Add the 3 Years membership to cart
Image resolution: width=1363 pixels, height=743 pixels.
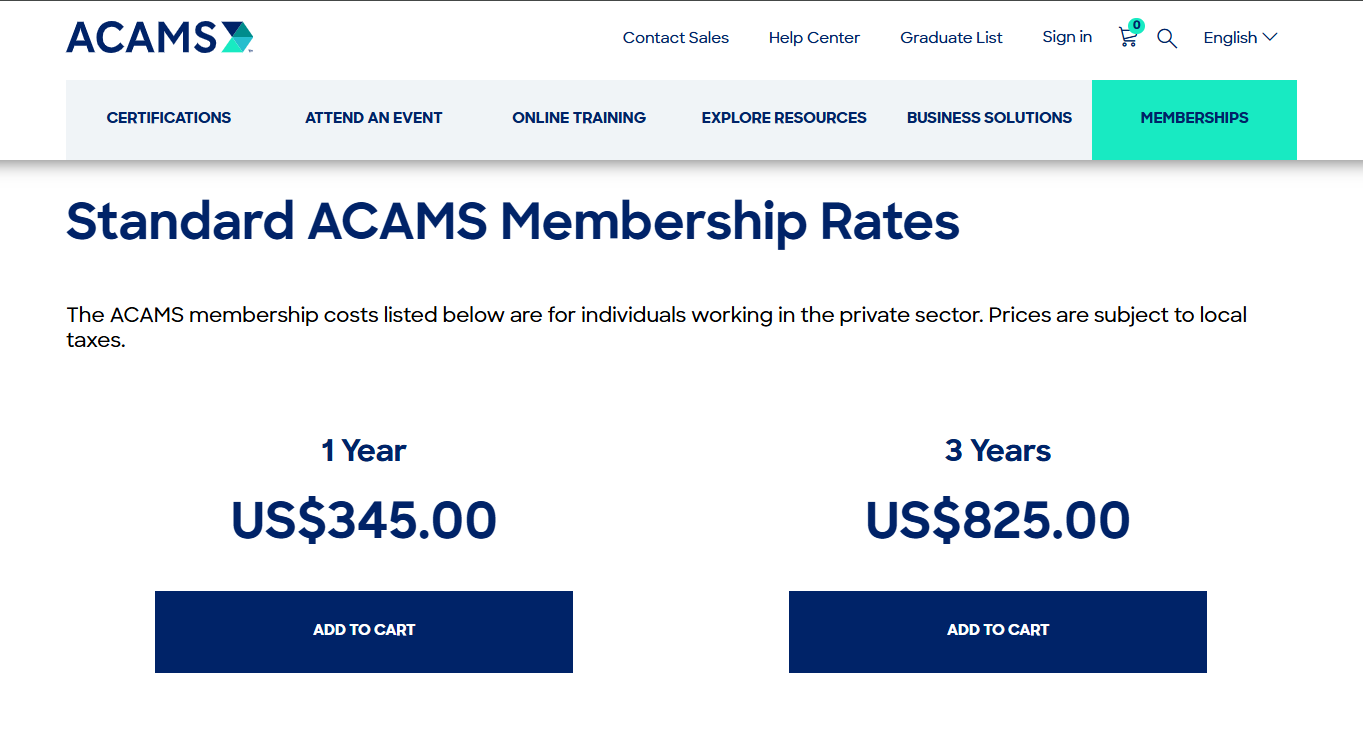pos(998,631)
